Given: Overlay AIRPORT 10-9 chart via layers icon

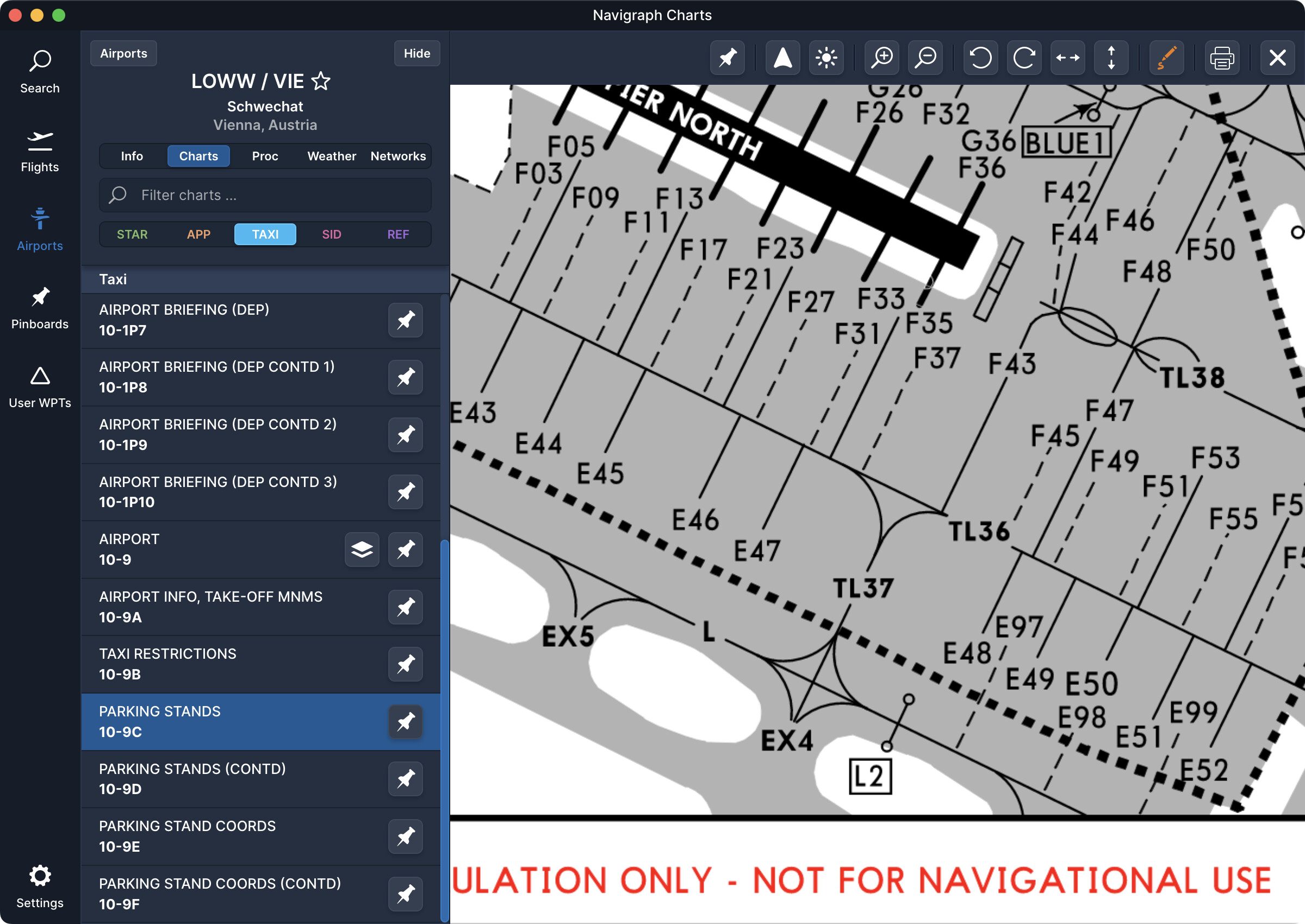Looking at the screenshot, I should pos(362,550).
